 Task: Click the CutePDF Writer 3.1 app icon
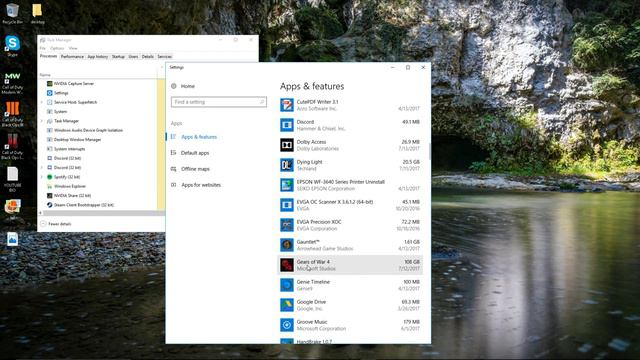coord(287,105)
